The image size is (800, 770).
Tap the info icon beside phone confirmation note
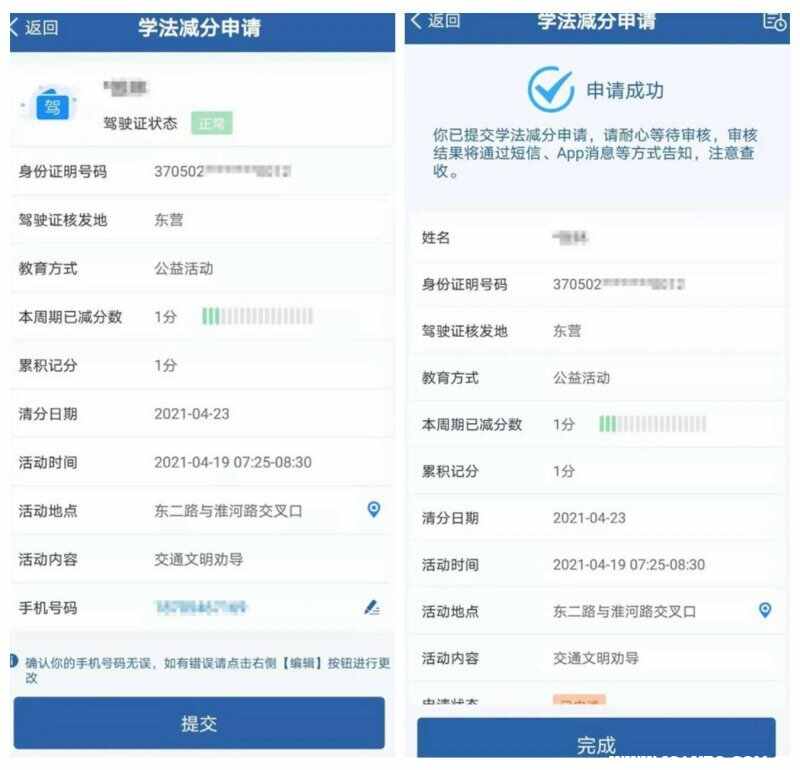14,662
